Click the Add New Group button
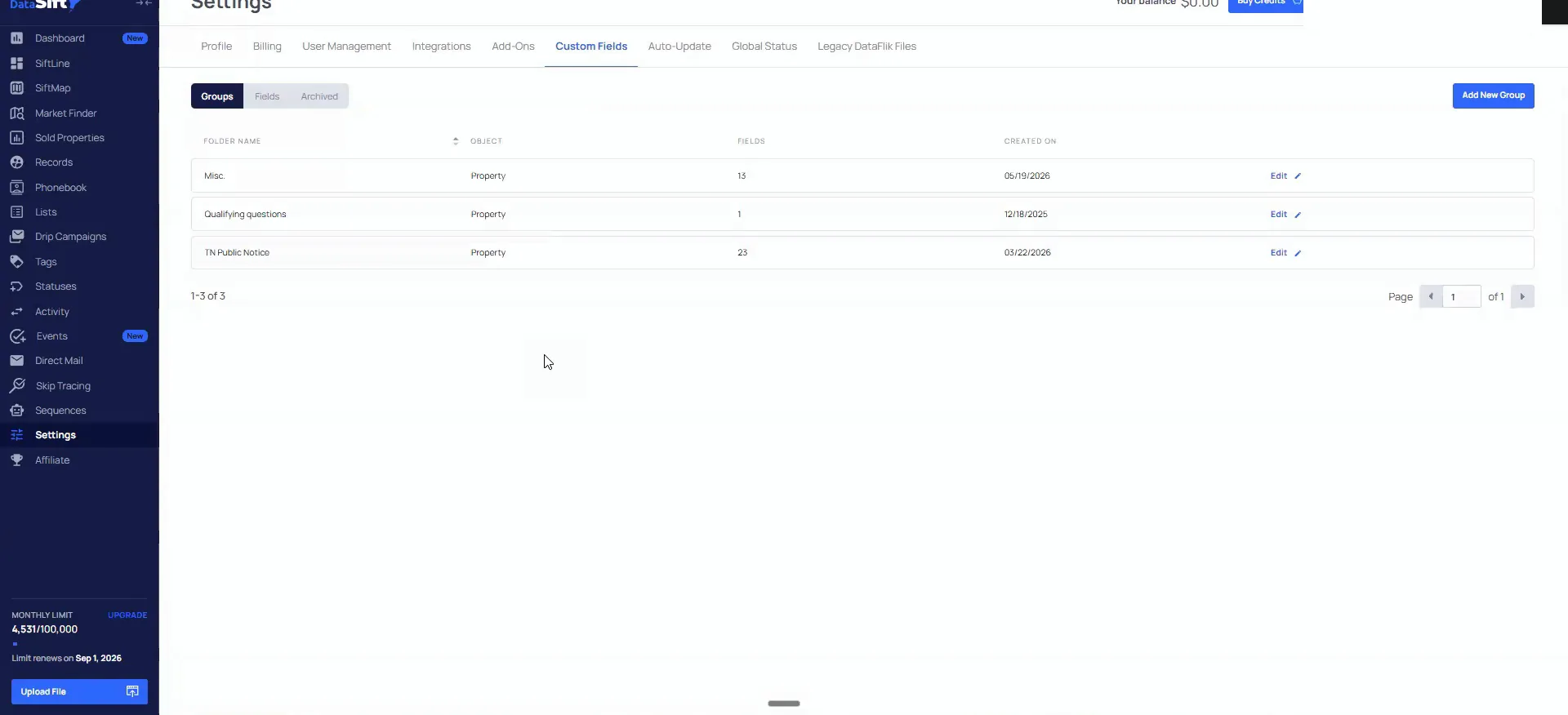 coord(1493,95)
